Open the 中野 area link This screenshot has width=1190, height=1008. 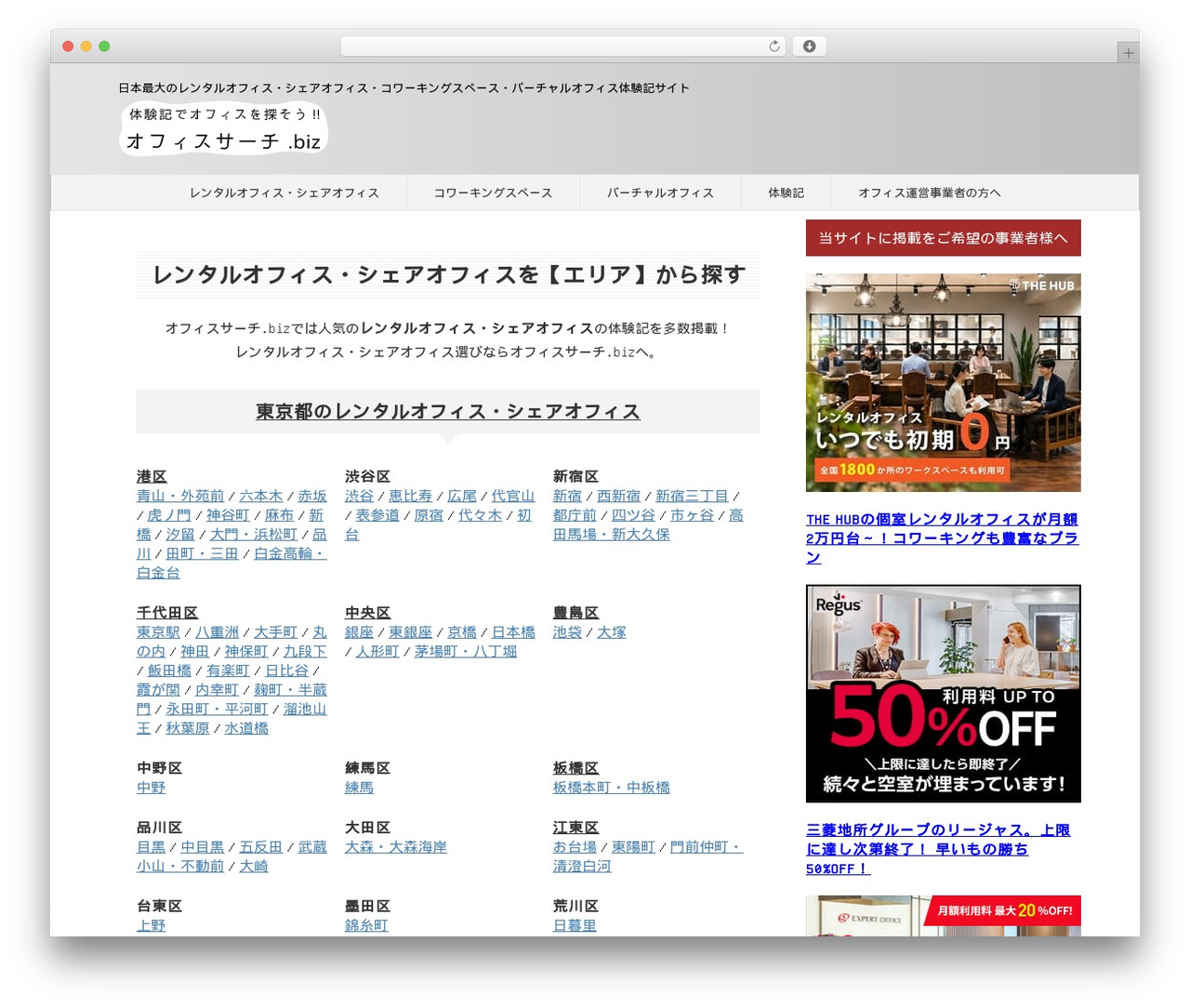point(151,788)
